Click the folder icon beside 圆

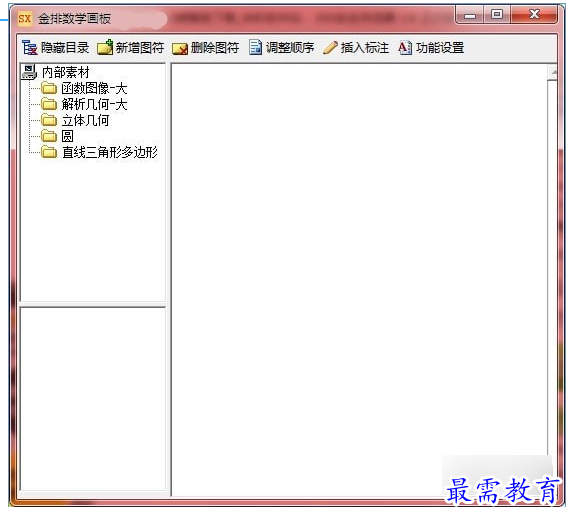click(49, 136)
